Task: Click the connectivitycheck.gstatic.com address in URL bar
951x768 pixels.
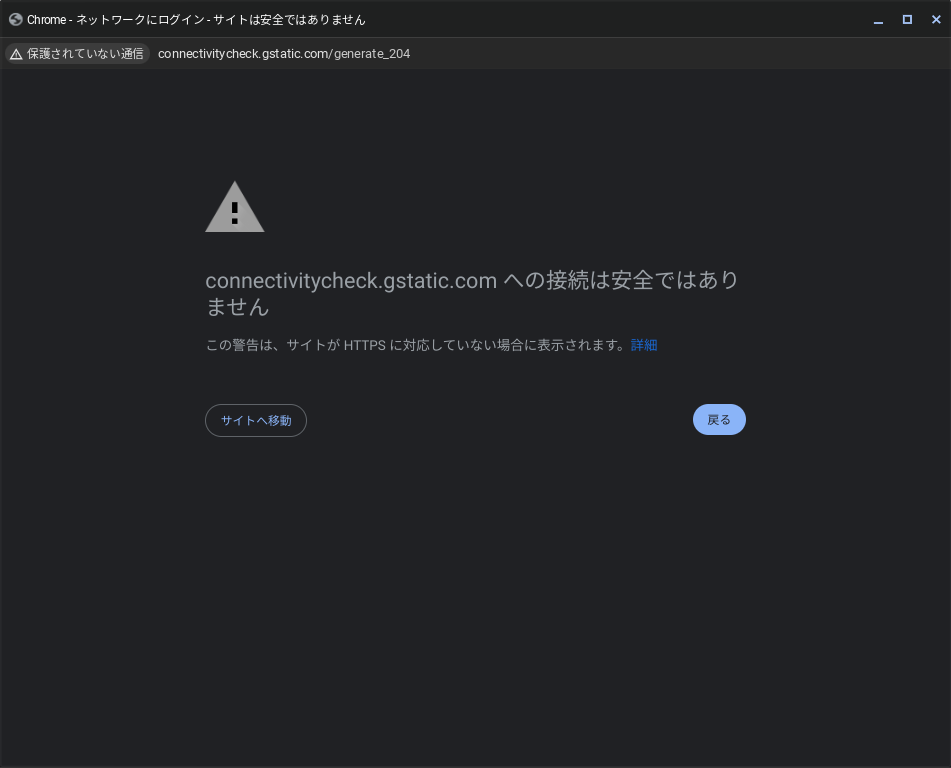Action: (242, 54)
